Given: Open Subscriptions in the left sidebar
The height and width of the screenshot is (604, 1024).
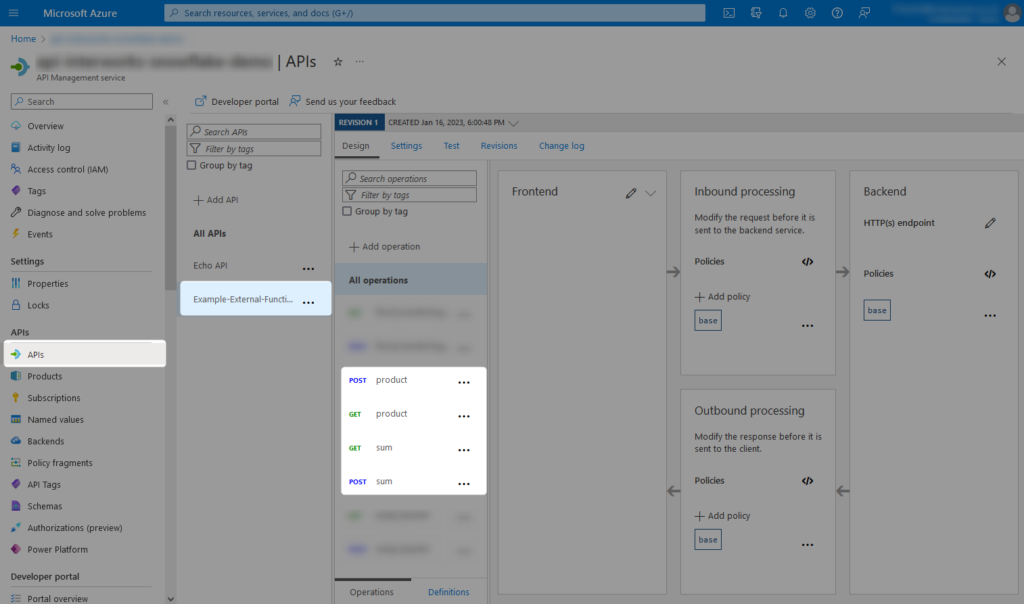Looking at the screenshot, I should coord(54,398).
